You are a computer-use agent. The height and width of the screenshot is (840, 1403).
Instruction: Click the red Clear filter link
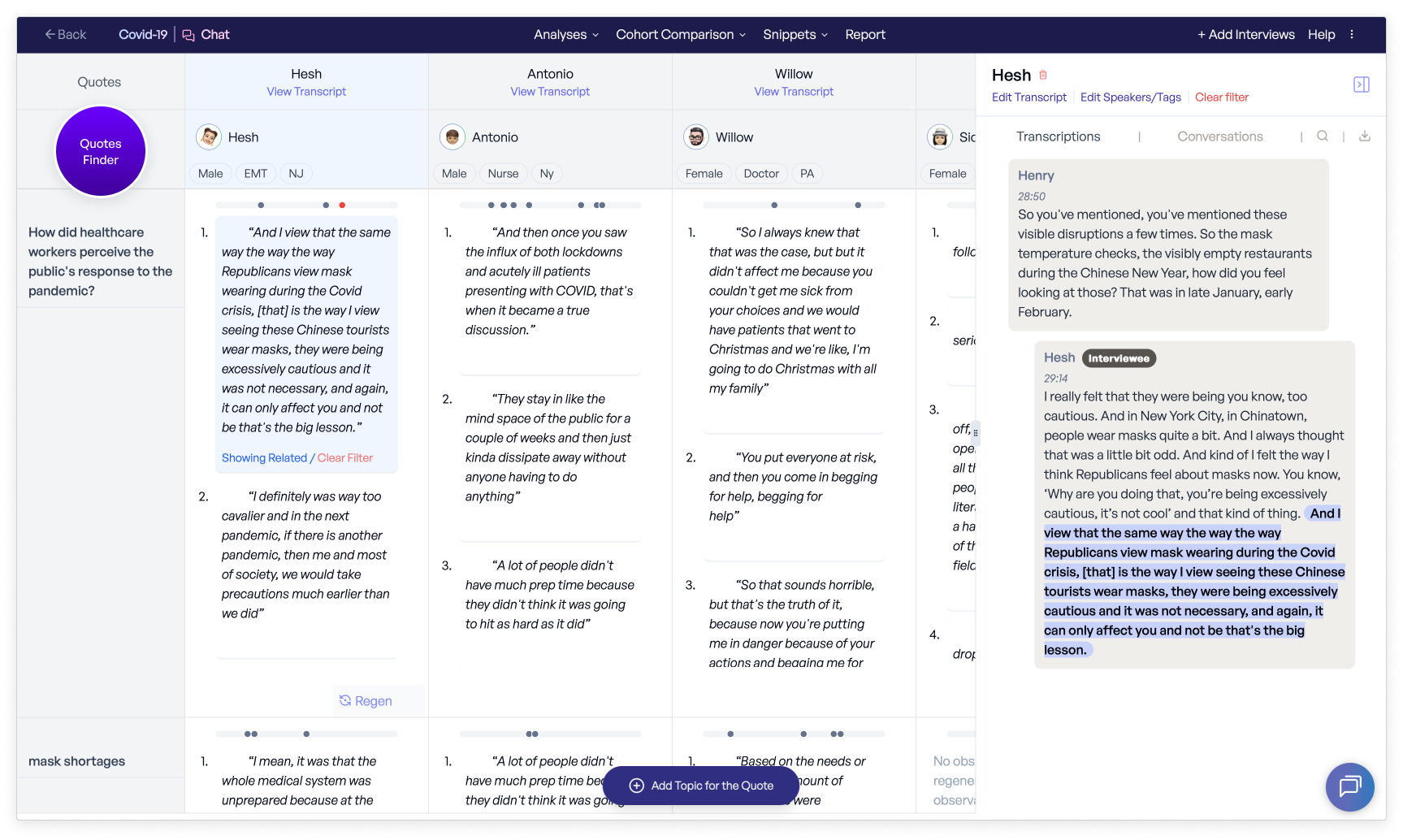(x=1221, y=97)
